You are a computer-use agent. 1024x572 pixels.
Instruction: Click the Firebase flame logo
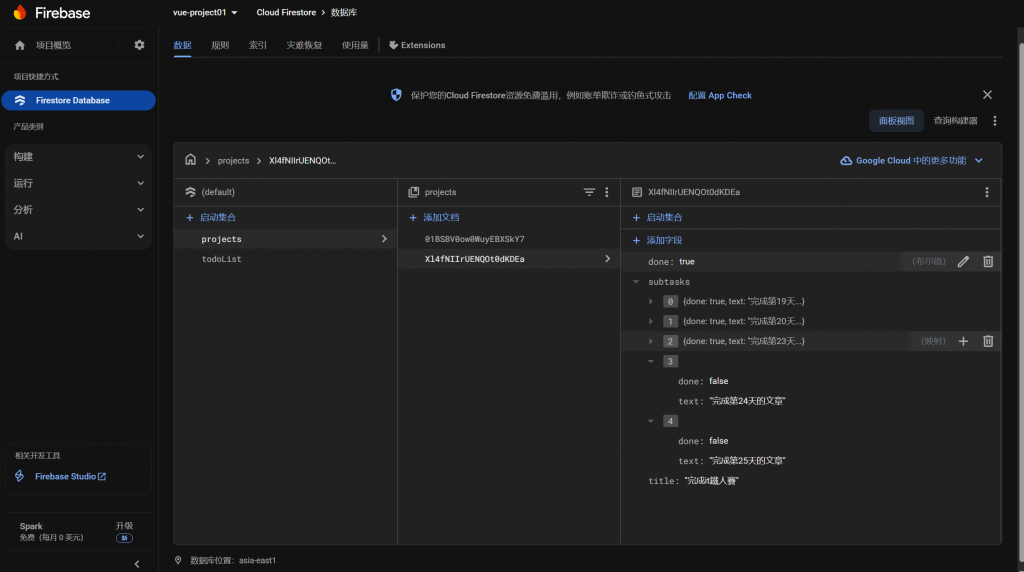click(20, 12)
